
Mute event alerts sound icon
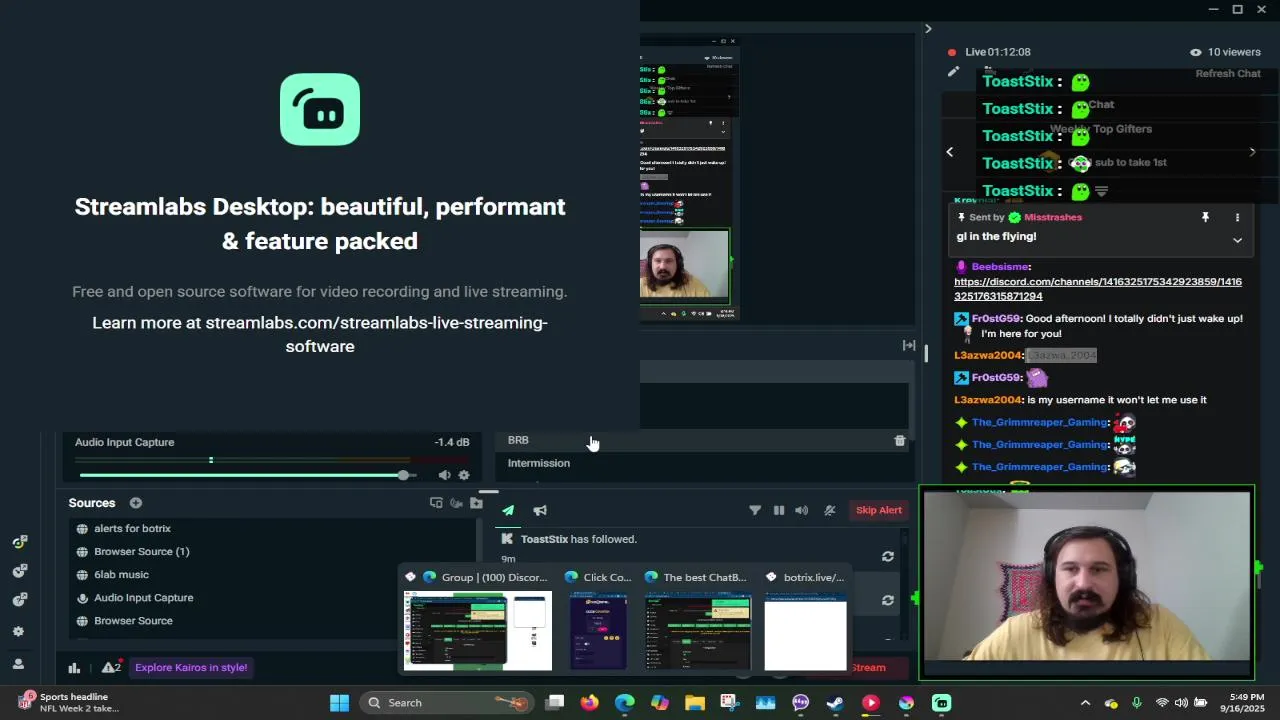[801, 510]
